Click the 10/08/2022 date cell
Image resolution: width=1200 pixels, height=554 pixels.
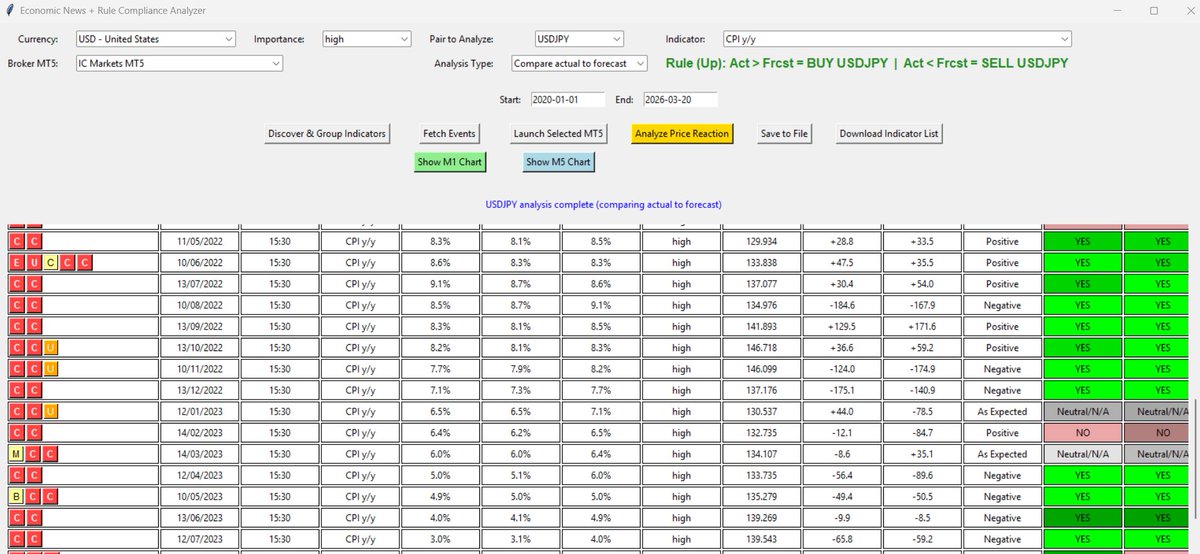200,305
